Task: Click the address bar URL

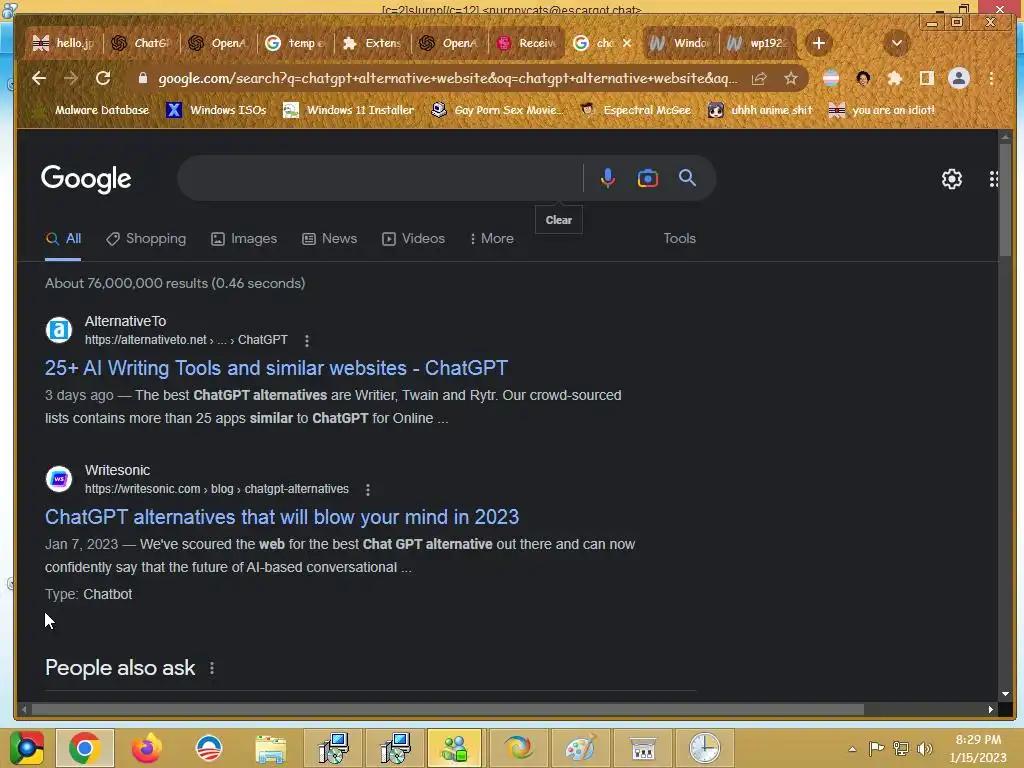Action: pyautogui.click(x=447, y=78)
